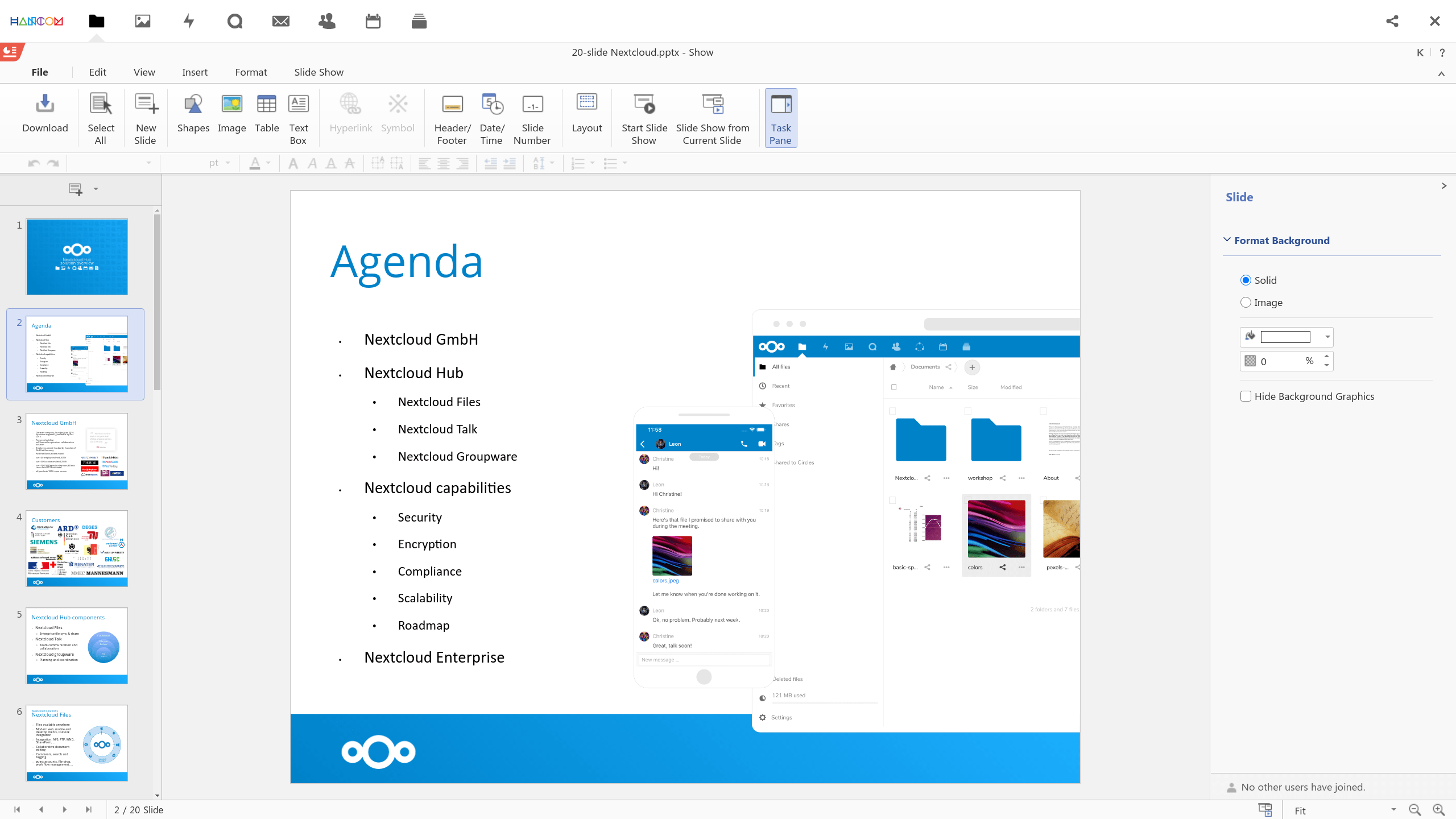Screen dimensions: 1456x819
Task: Open the new slide dropdown arrow in slide panel
Action: click(96, 189)
